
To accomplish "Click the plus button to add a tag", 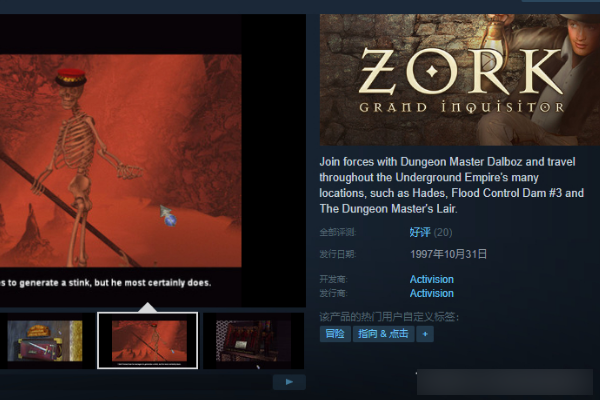I will pos(425,334).
